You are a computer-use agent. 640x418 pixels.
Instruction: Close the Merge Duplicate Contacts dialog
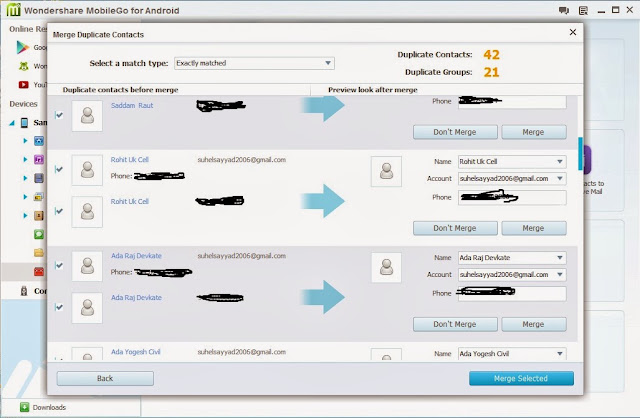click(x=573, y=32)
